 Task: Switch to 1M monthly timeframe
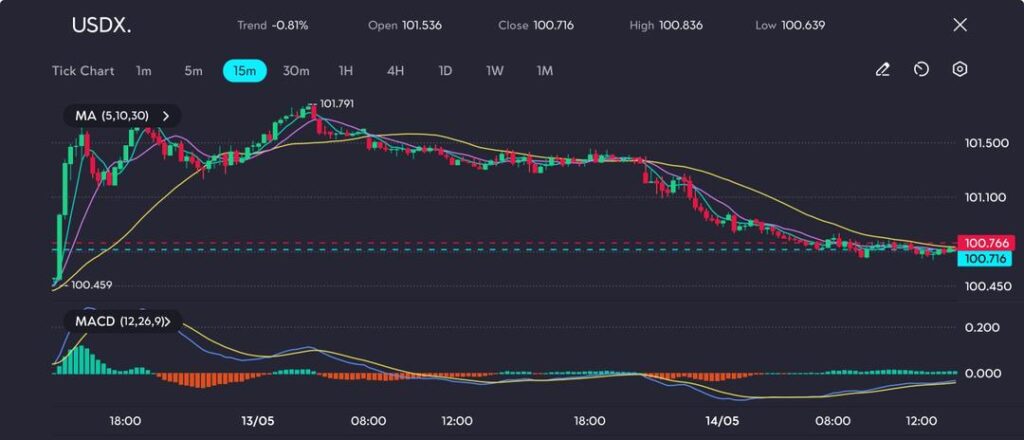(545, 71)
